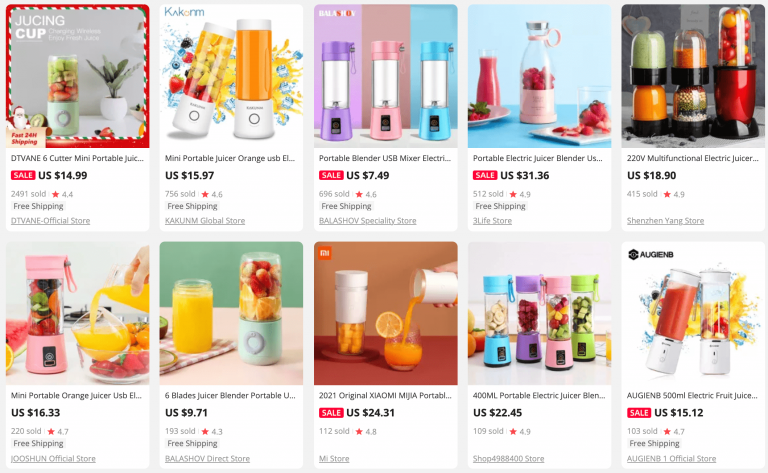768x473 pixels.
Task: Click the 4.9 star rating of 400ML juicer
Action: tap(520, 431)
